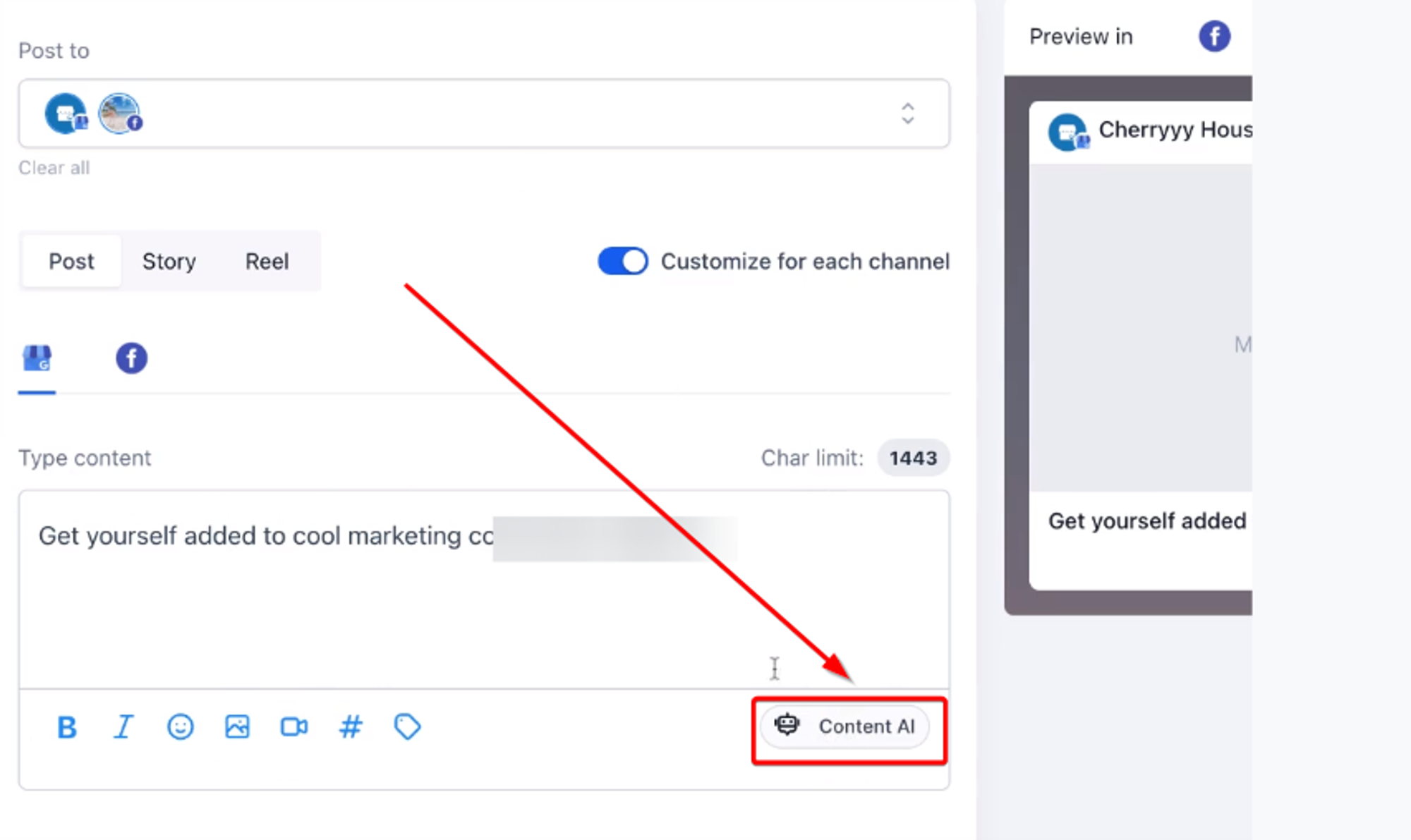This screenshot has width=1411, height=840.
Task: Select the Google Business Profile channel tab
Action: [37, 358]
